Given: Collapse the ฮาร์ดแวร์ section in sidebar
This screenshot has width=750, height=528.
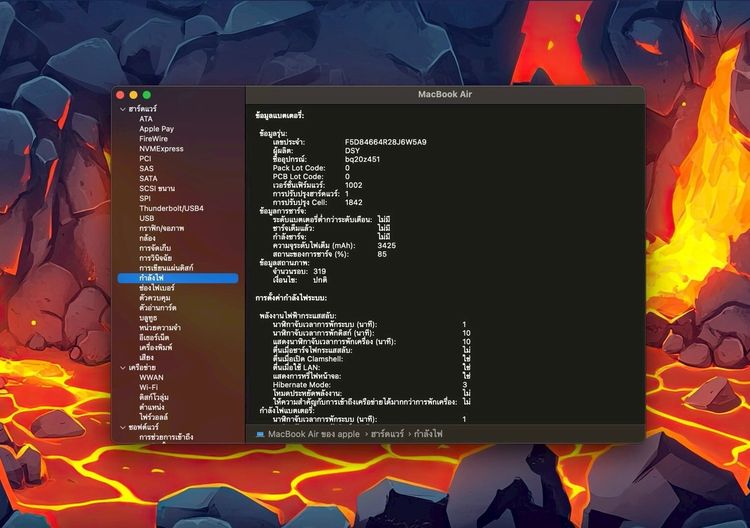Looking at the screenshot, I should click(x=123, y=108).
